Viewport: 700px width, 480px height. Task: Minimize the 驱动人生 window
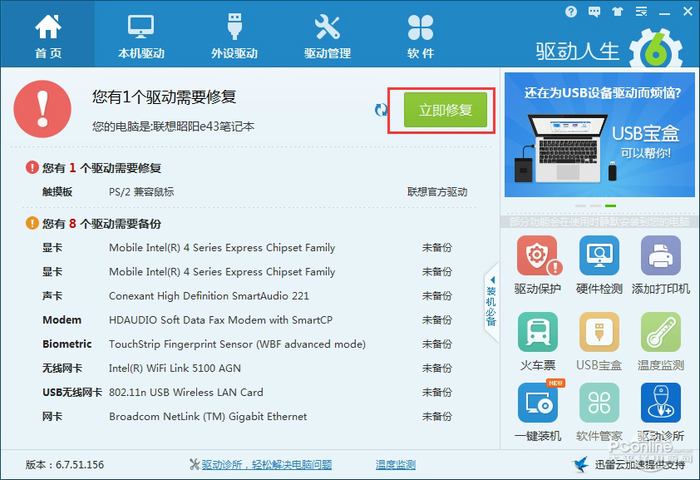point(665,13)
